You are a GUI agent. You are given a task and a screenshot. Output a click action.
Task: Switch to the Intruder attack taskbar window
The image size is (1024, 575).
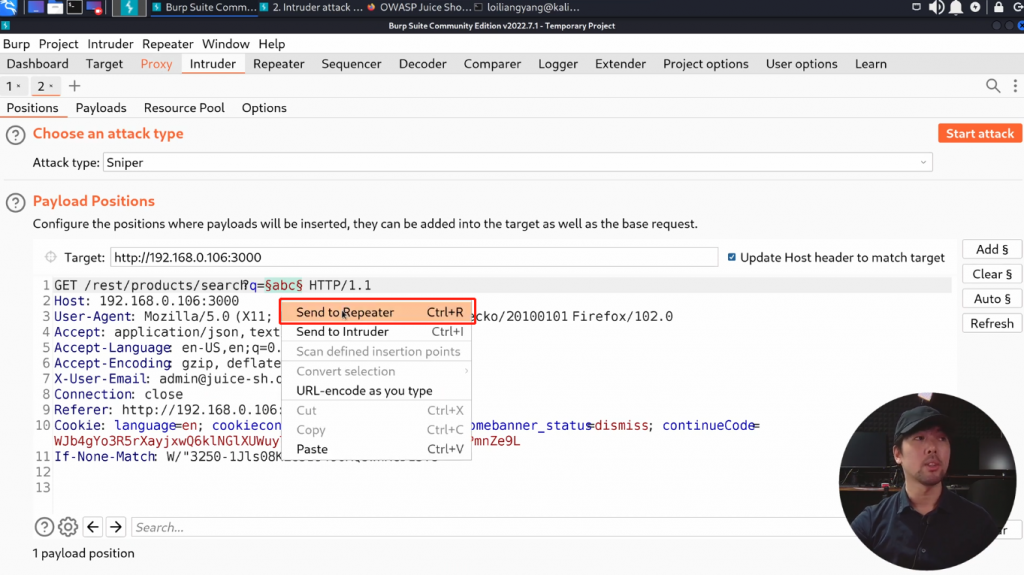pos(311,7)
